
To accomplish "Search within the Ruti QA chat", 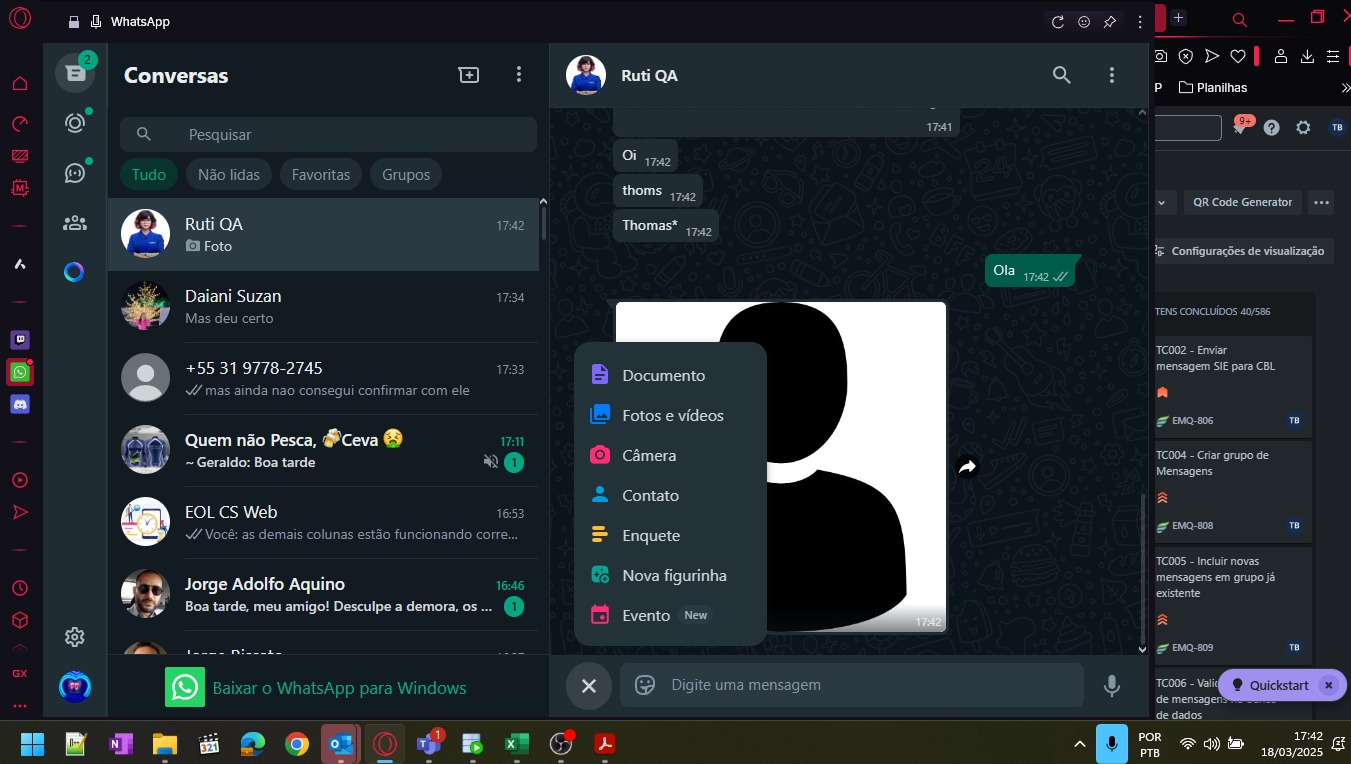I will [1062, 75].
